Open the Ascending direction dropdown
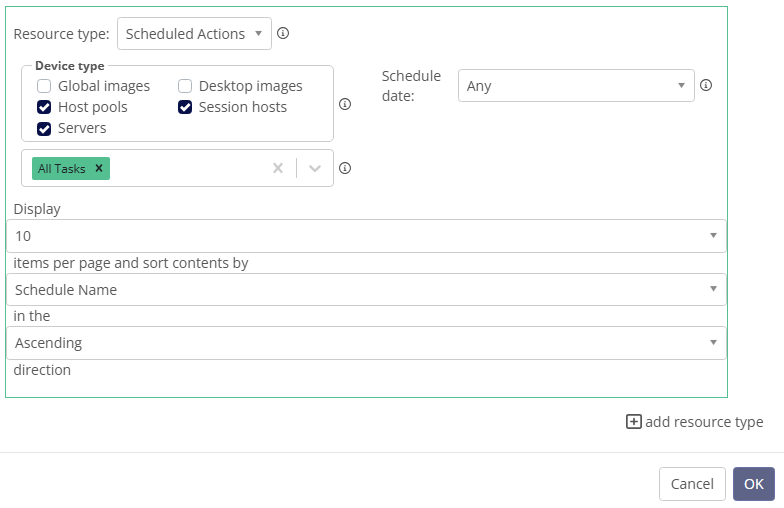This screenshot has width=784, height=508. [366, 343]
